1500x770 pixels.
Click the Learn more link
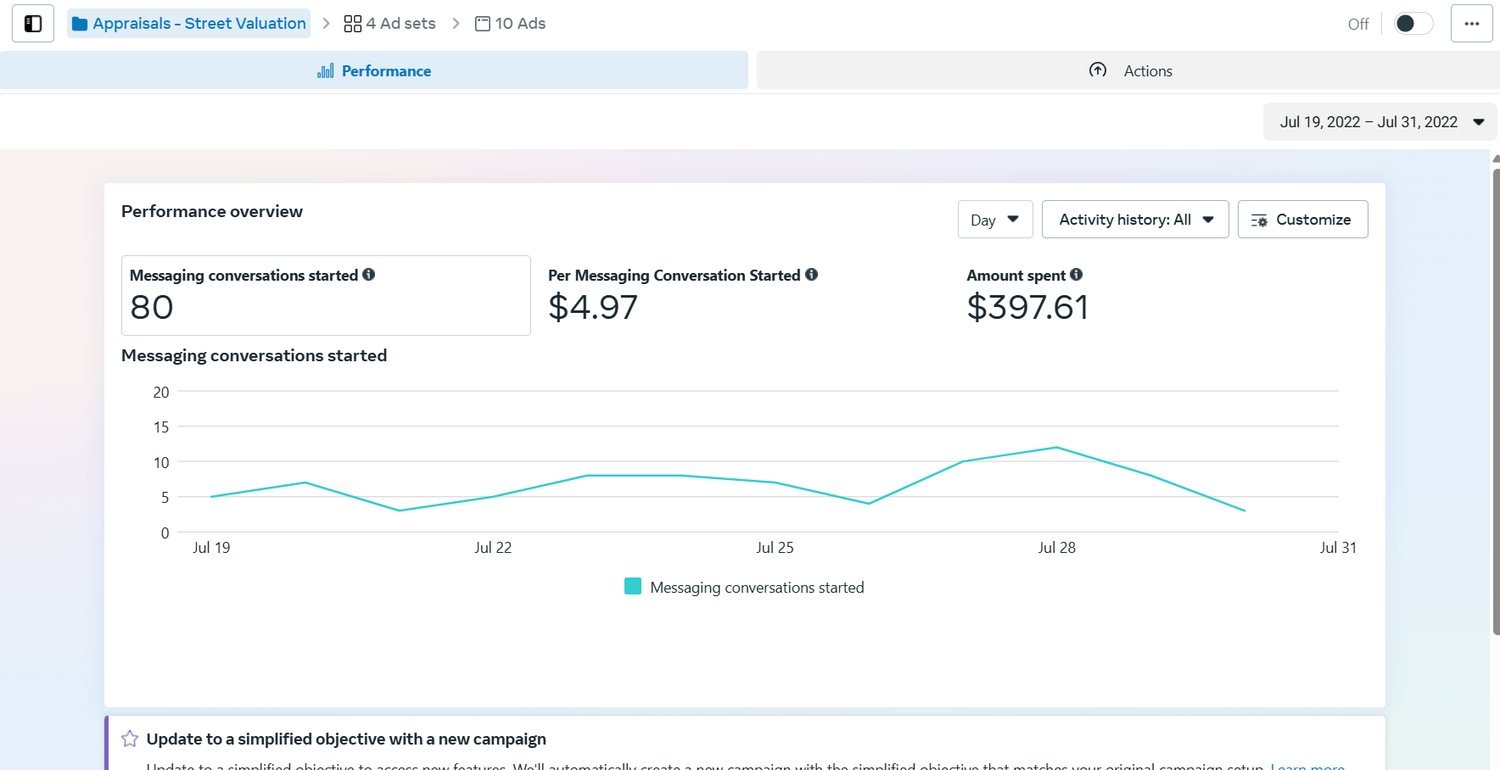click(x=1307, y=766)
